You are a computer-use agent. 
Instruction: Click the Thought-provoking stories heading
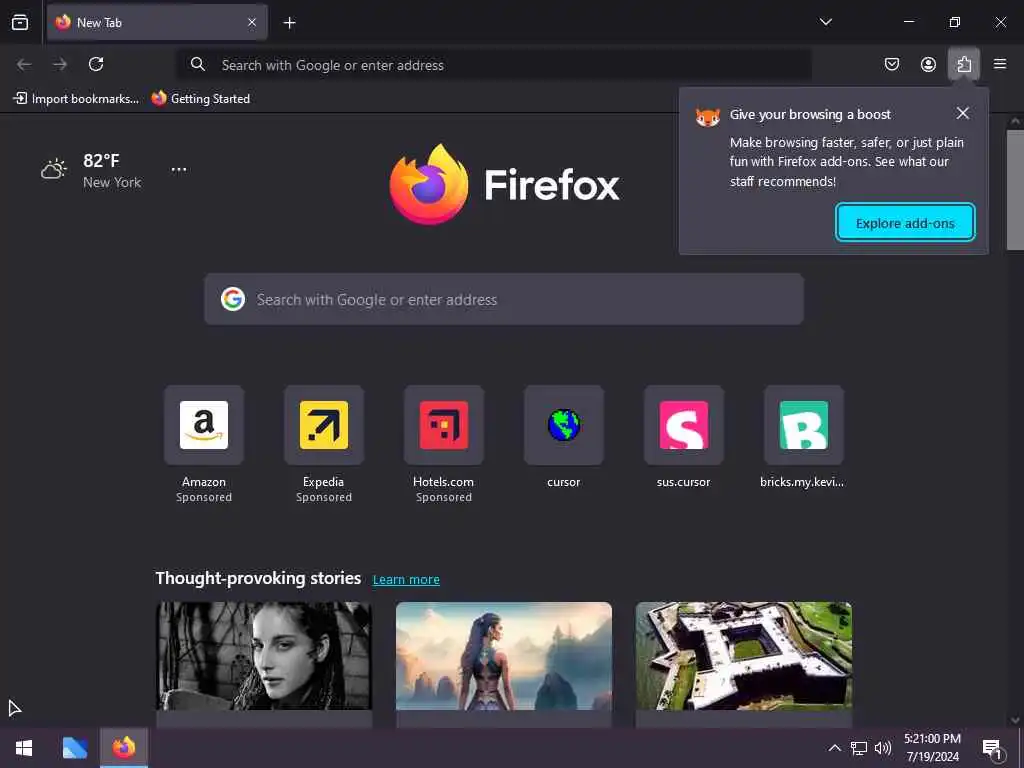point(258,578)
